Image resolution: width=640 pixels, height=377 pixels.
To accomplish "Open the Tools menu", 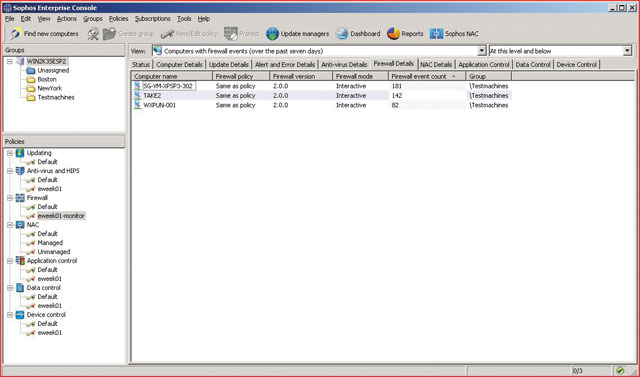I will pyautogui.click(x=184, y=19).
